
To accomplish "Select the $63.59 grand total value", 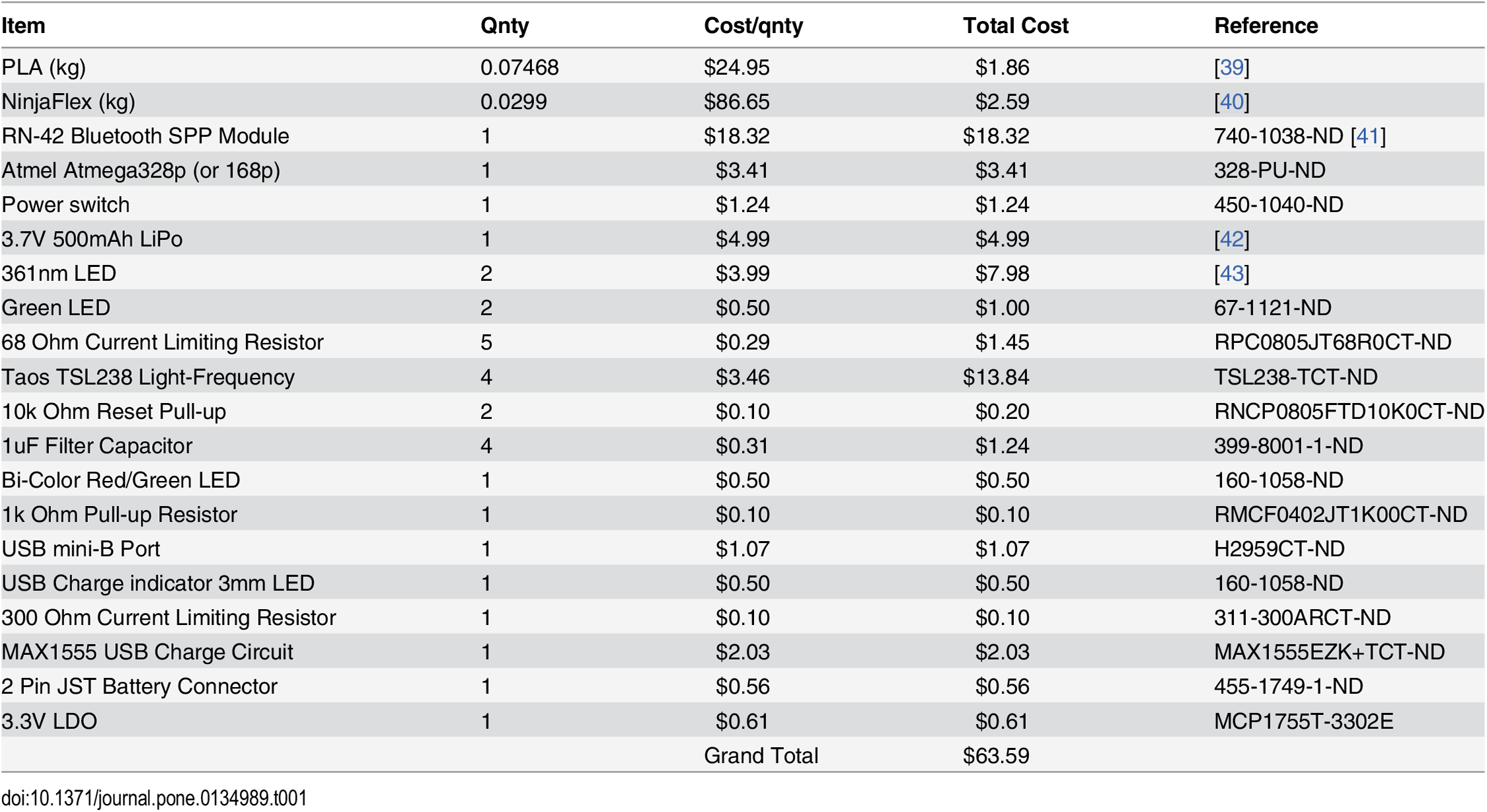I will 995,755.
